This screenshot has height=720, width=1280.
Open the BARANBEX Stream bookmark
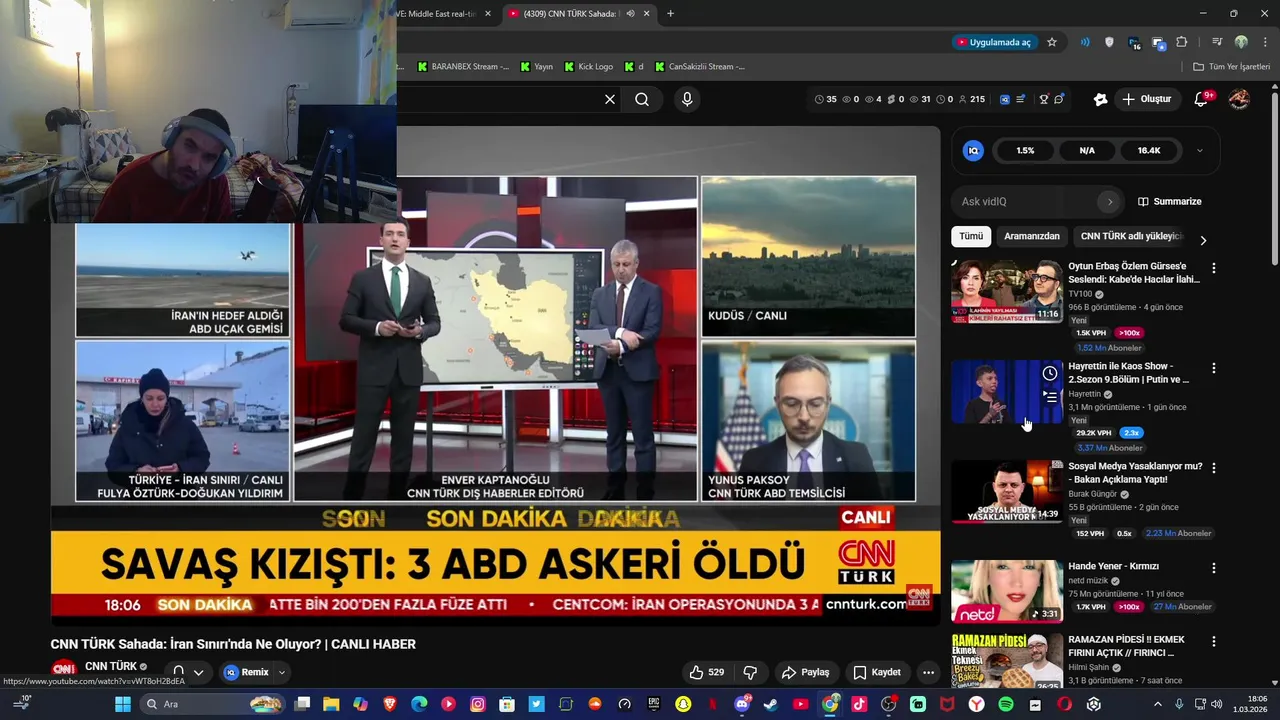463,67
